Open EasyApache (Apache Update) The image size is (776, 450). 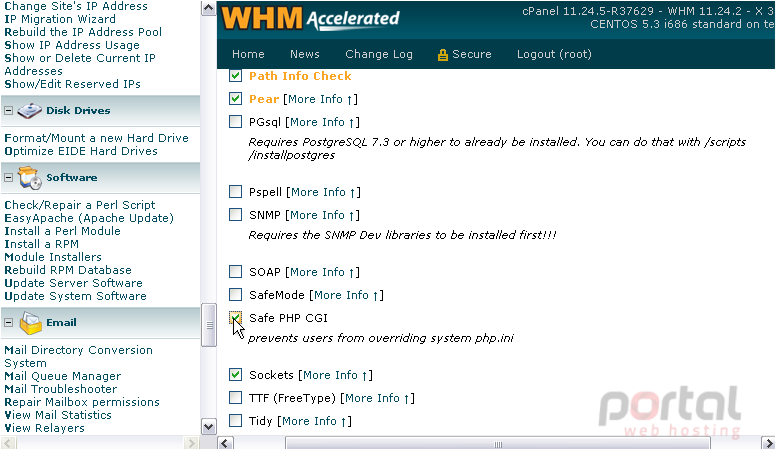tap(89, 218)
